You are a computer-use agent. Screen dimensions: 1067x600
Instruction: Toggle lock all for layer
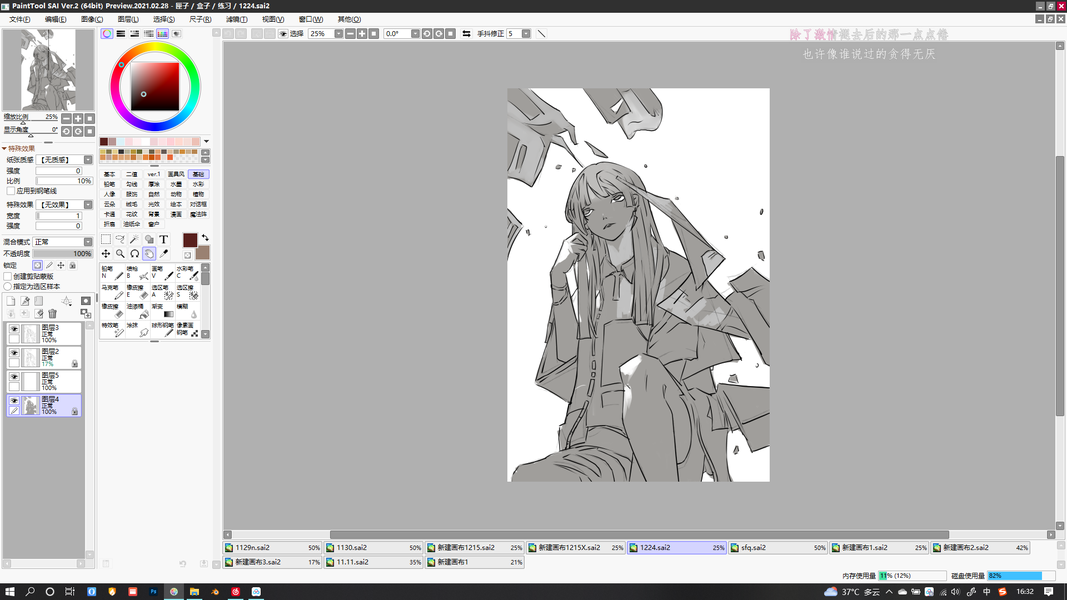coord(72,265)
